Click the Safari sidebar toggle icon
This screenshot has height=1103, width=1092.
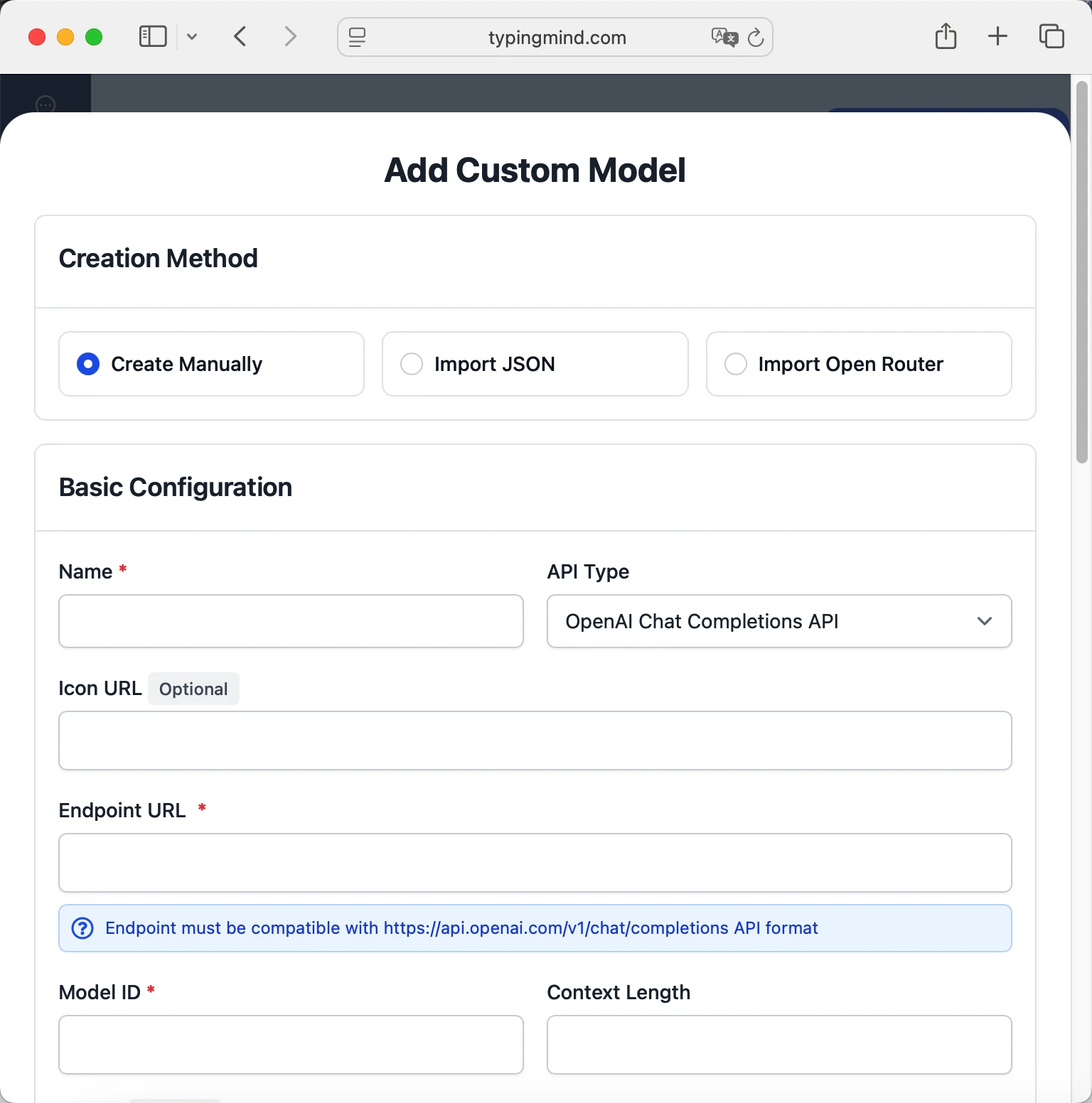pyautogui.click(x=152, y=36)
